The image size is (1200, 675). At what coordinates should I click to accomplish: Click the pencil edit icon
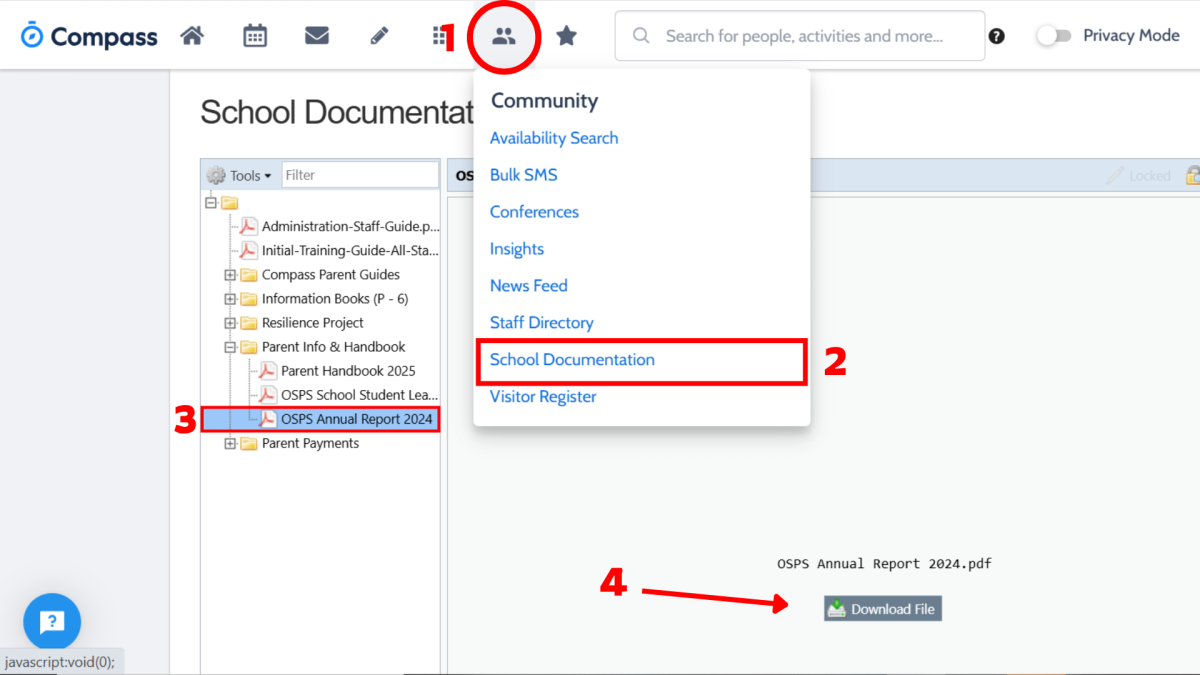click(x=379, y=36)
